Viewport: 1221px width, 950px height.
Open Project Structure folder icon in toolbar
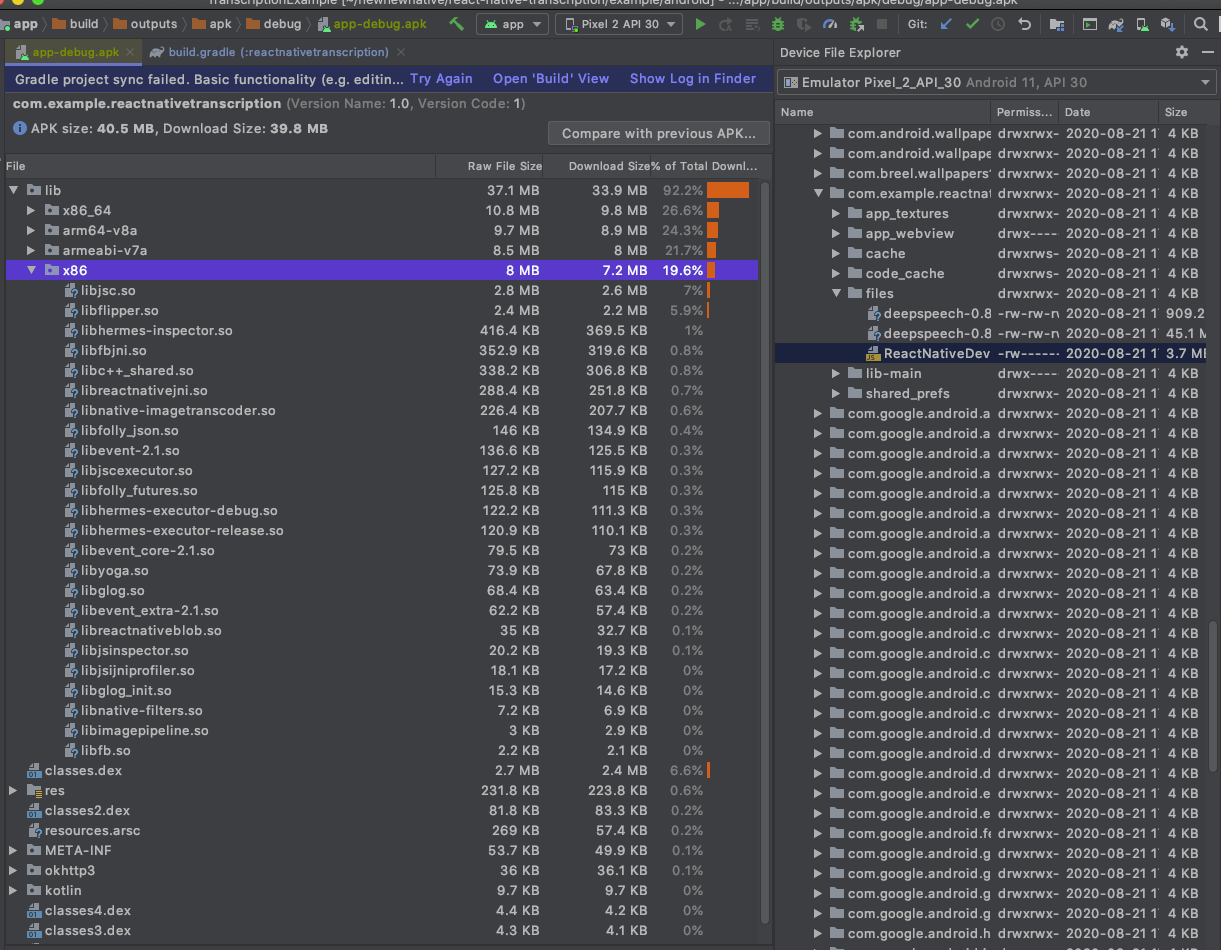point(1058,24)
